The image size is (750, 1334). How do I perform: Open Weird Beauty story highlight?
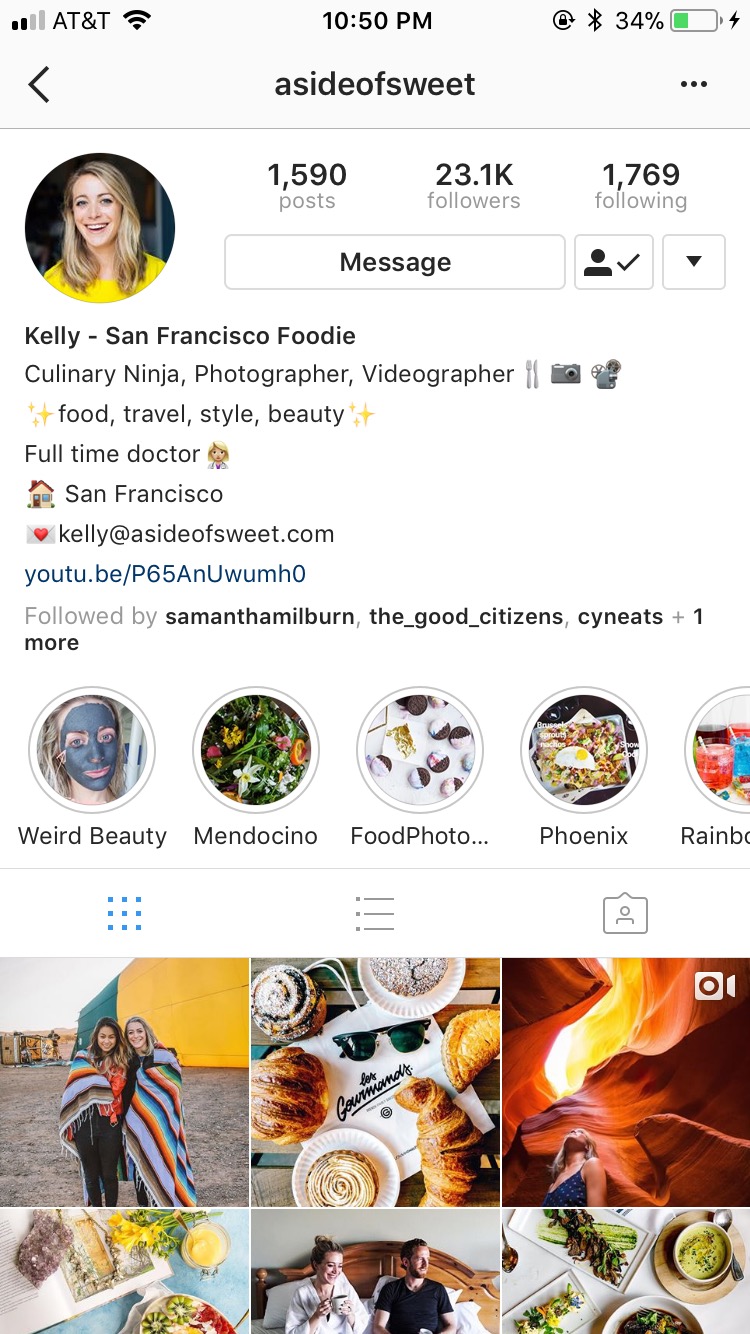click(92, 750)
